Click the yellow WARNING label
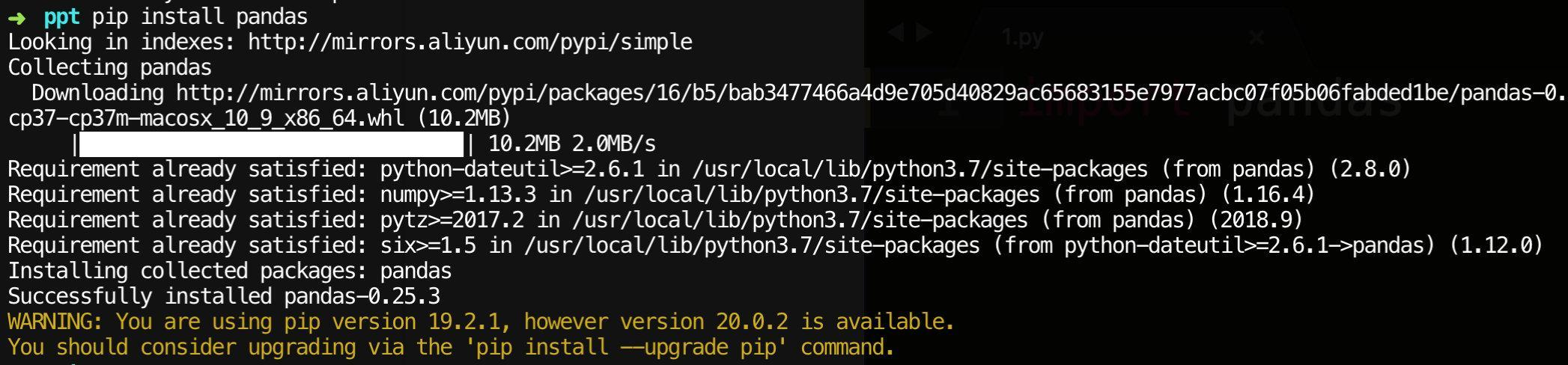 pyautogui.click(x=55, y=322)
